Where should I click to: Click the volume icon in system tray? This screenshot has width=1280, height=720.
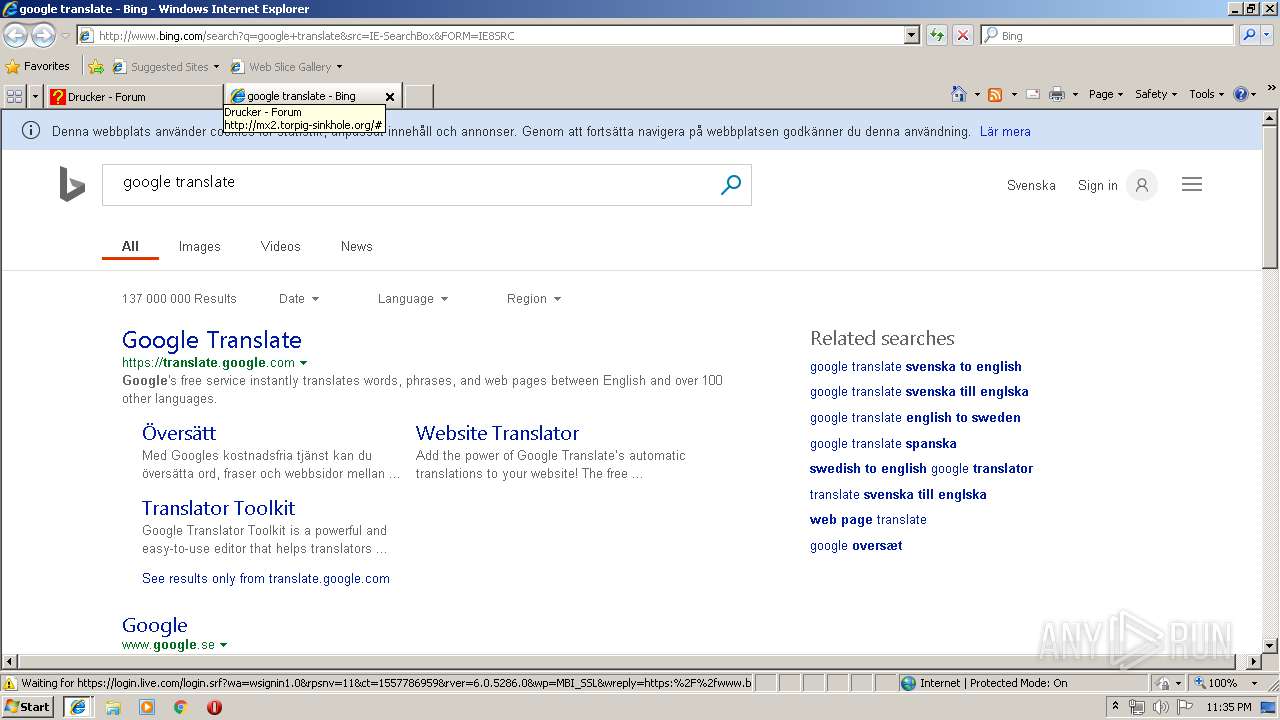[x=1160, y=707]
